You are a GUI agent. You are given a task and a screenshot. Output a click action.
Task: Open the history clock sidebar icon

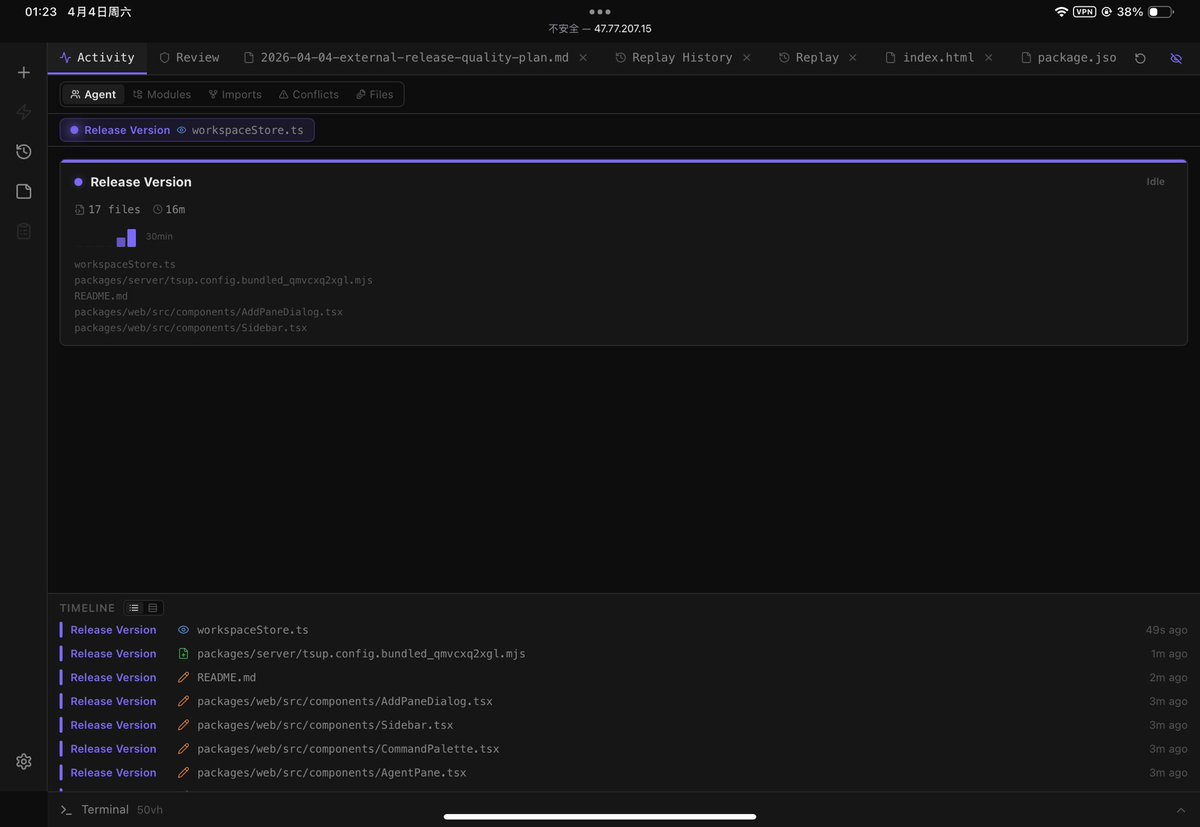coord(24,152)
